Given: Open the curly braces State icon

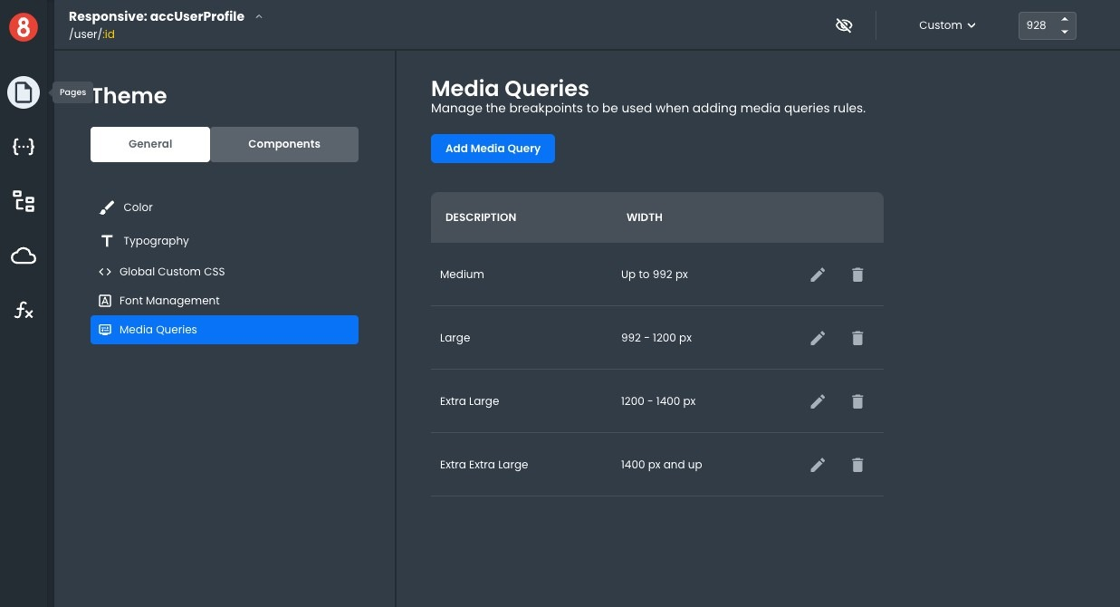Looking at the screenshot, I should coord(23,147).
